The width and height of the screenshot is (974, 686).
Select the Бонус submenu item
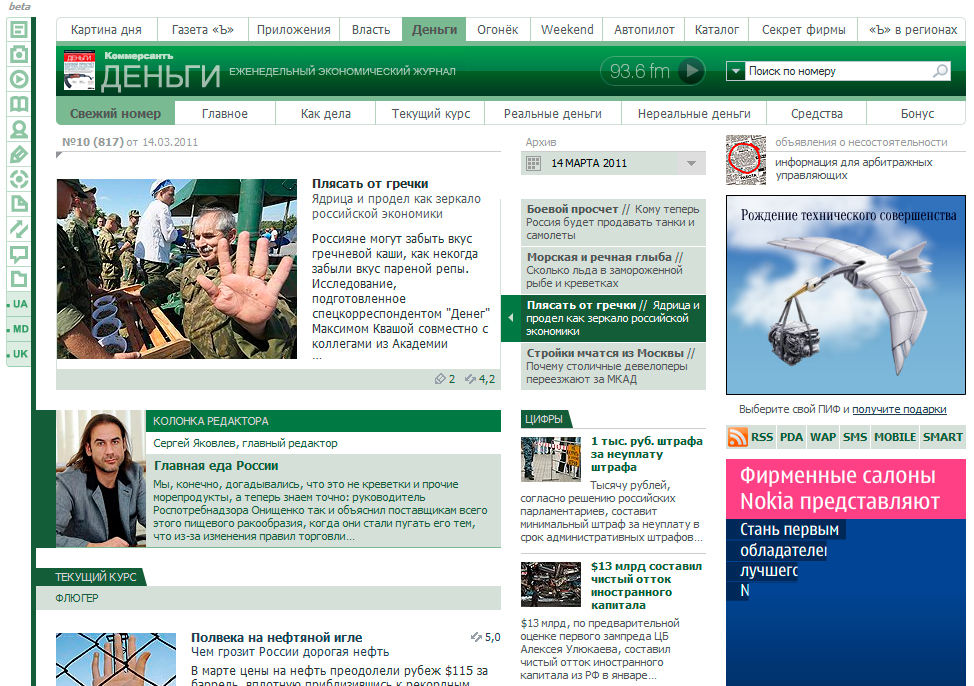[917, 114]
